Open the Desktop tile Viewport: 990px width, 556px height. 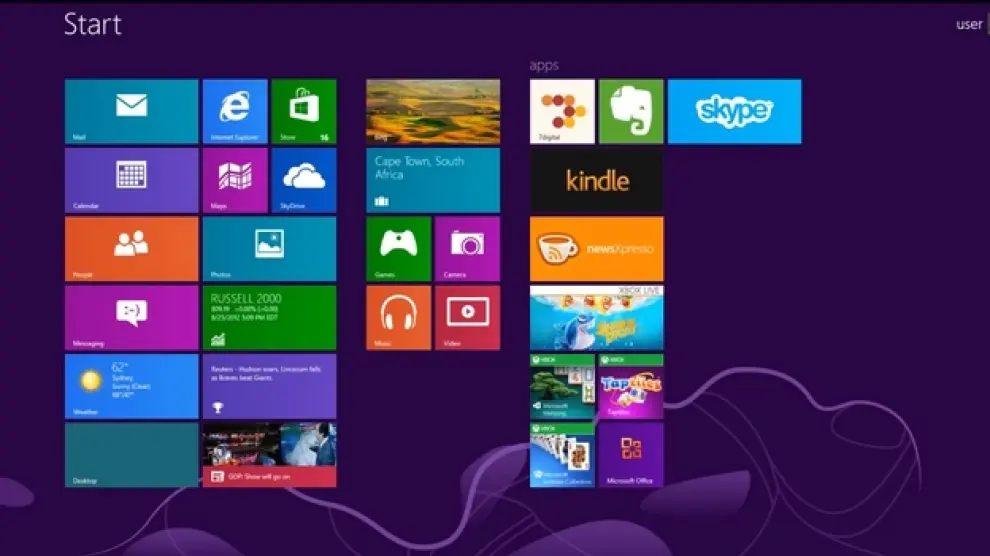click(x=131, y=454)
